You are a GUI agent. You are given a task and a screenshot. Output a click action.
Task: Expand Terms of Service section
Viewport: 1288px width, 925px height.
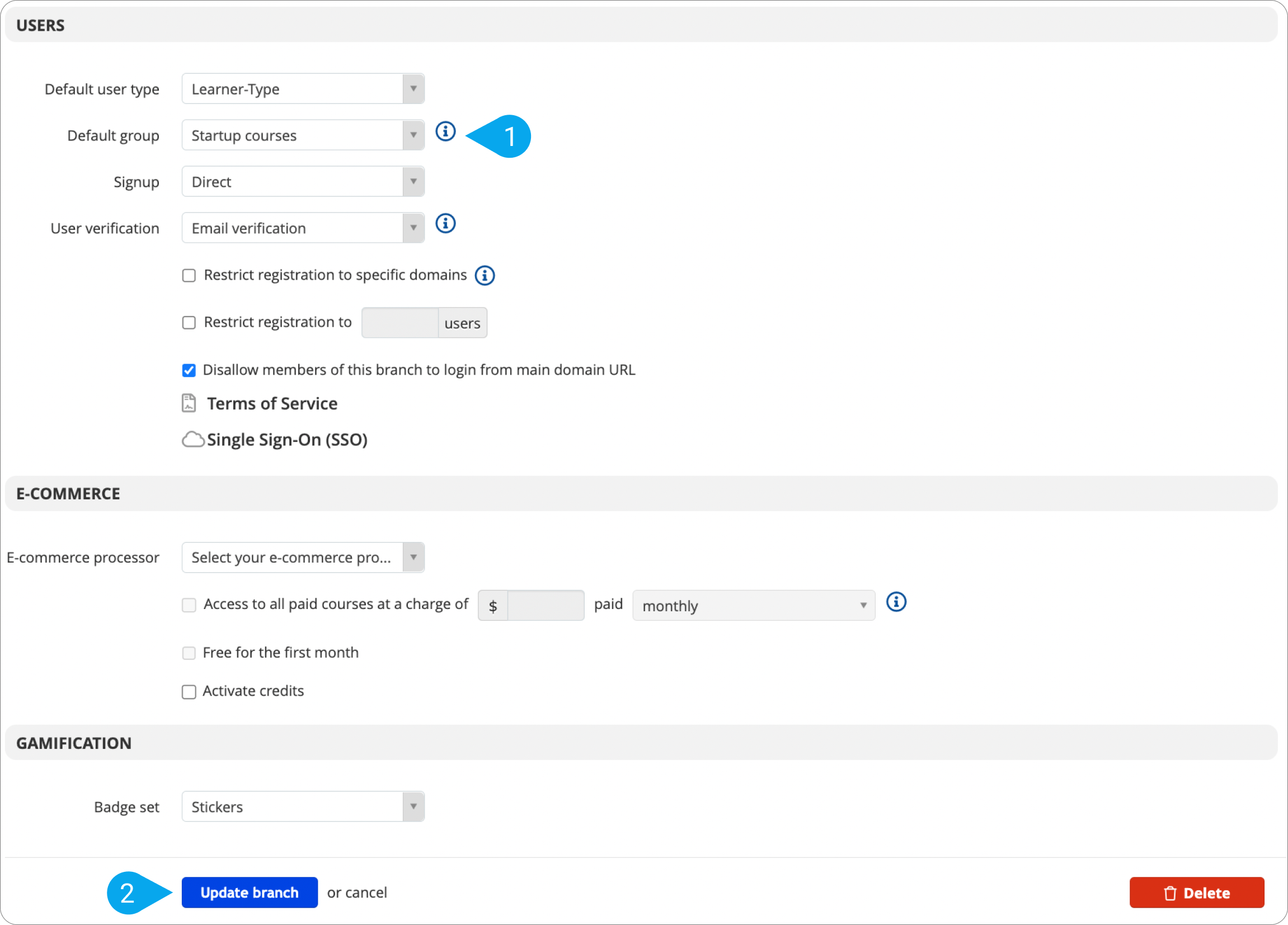point(272,403)
